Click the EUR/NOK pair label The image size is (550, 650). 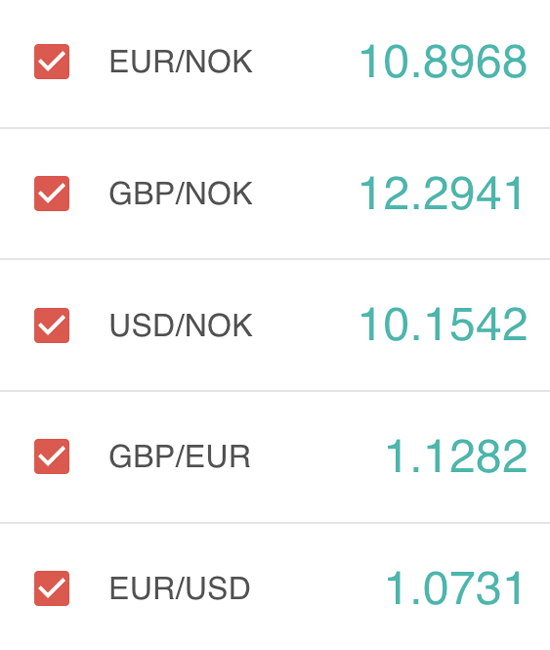tap(181, 62)
